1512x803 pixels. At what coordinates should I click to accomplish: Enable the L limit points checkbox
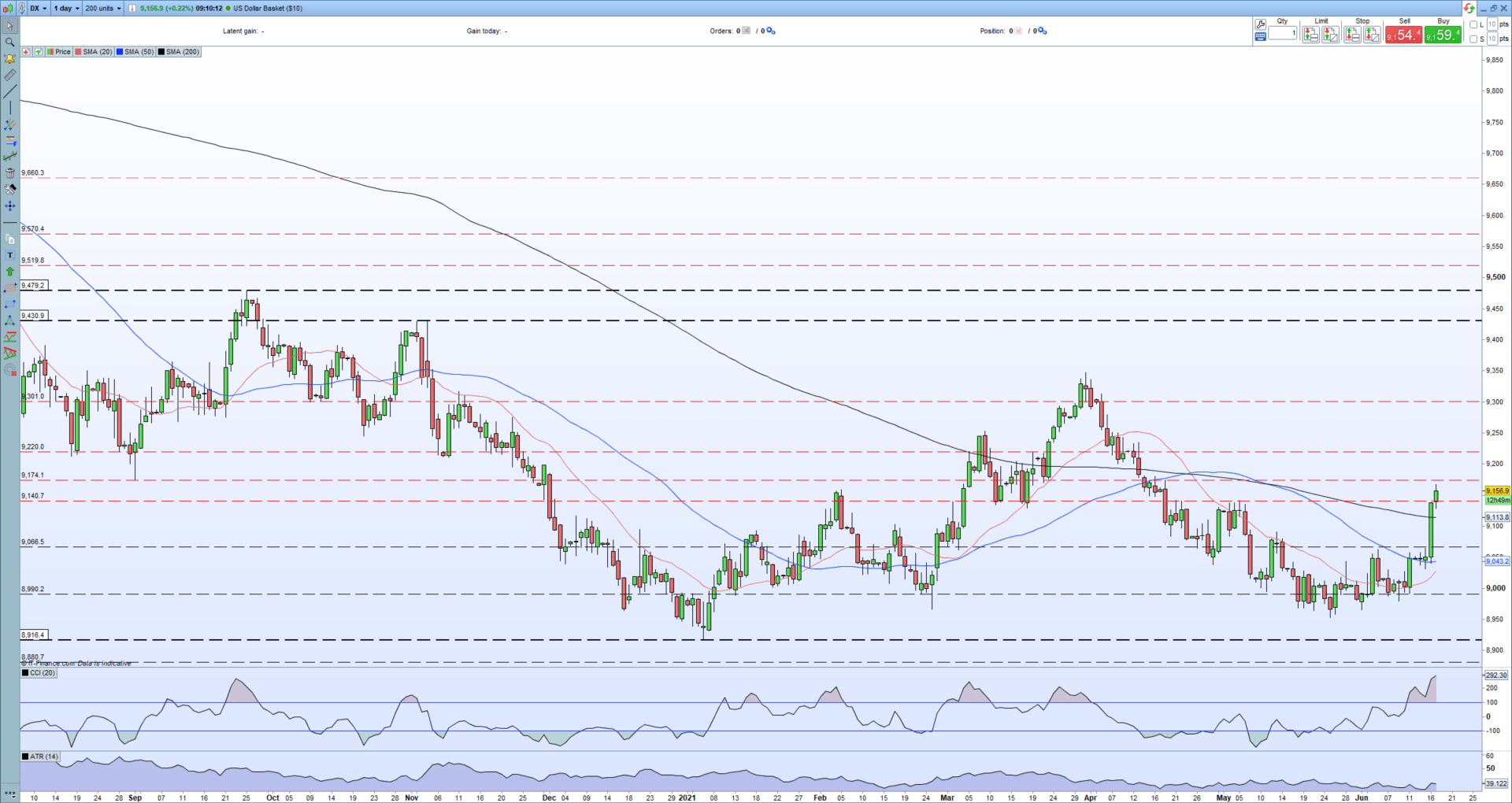coord(1473,24)
